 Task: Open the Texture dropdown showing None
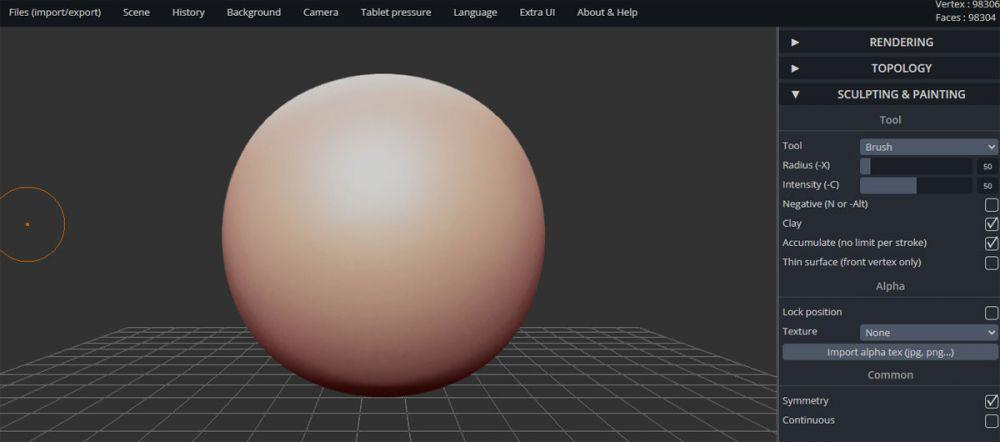929,332
